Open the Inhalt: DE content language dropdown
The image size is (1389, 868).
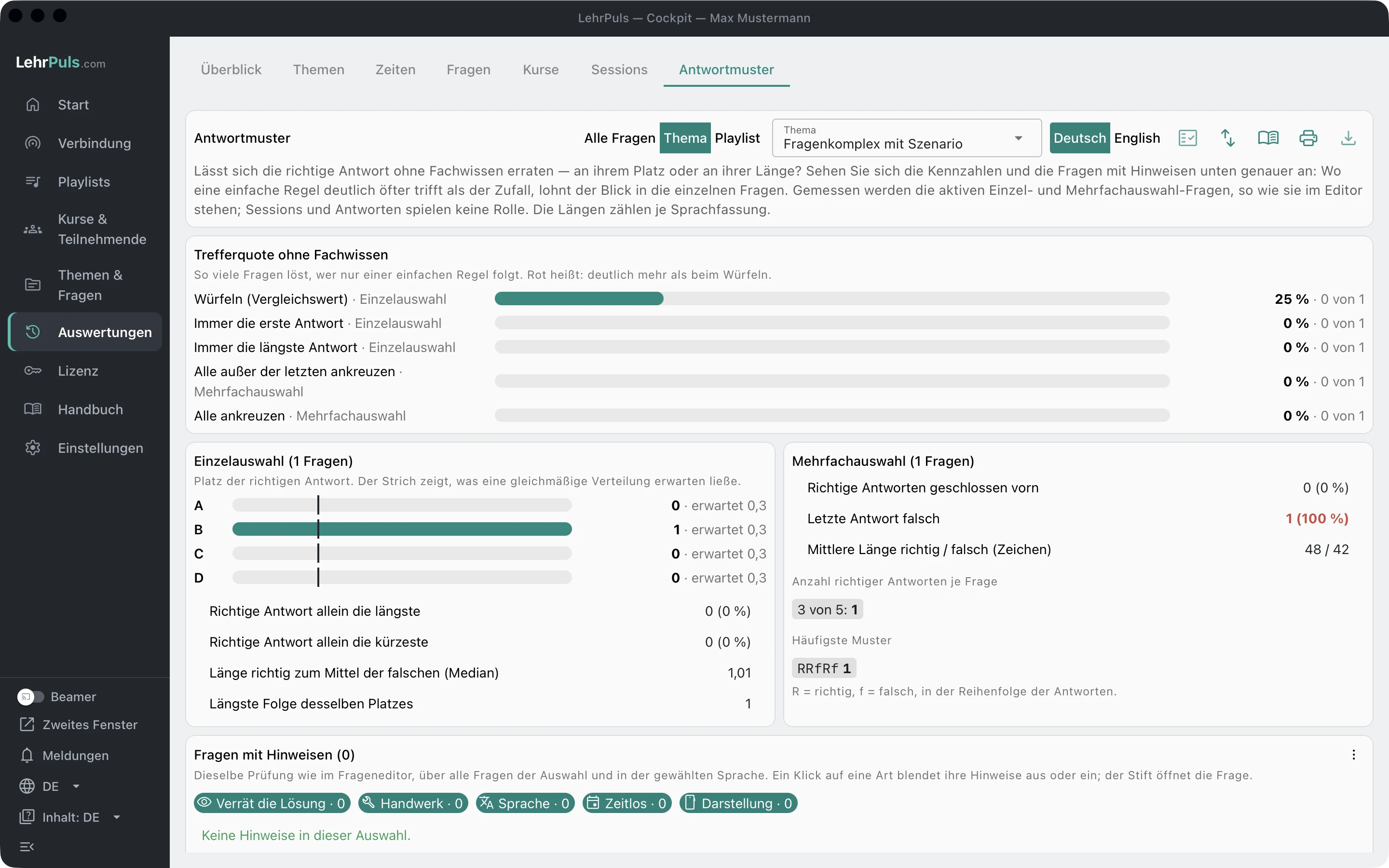point(70,817)
